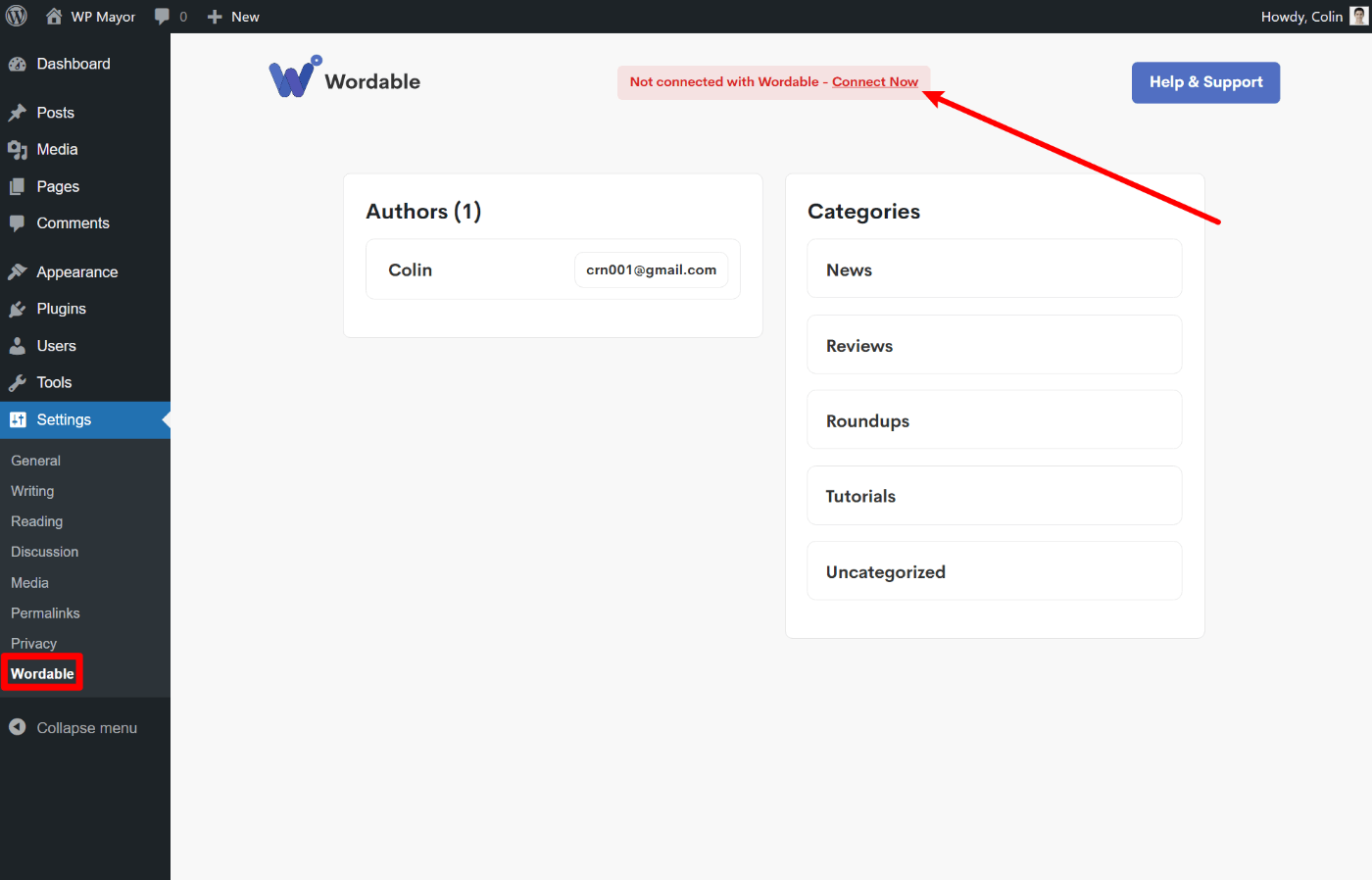Click the Collapse menu label
The height and width of the screenshot is (880, 1372).
[87, 728]
